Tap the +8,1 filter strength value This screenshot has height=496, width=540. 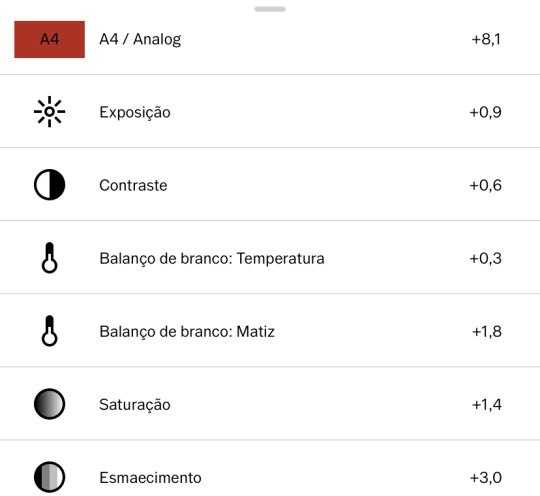point(486,39)
